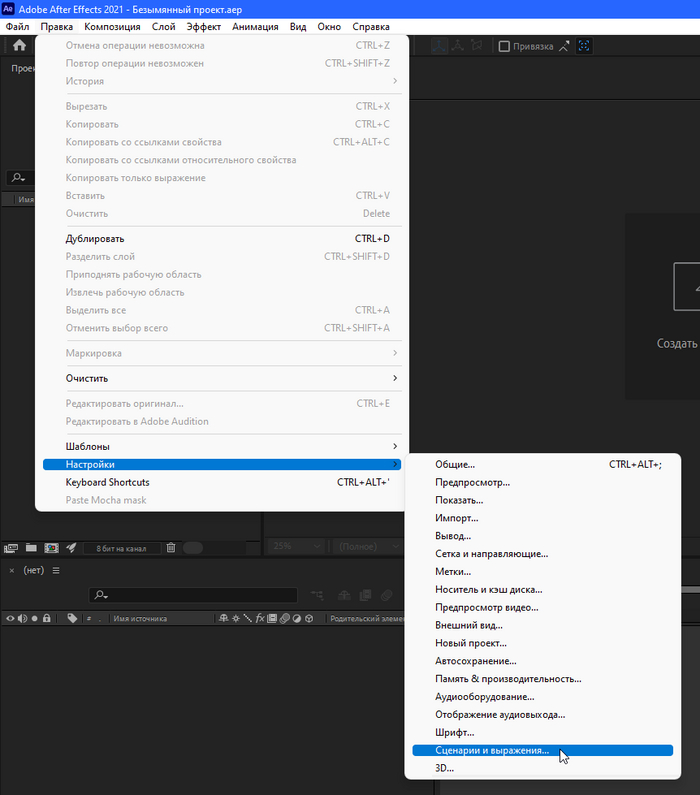This screenshot has width=700, height=795.
Task: Click the new folder icon in Project panel
Action: 31,548
